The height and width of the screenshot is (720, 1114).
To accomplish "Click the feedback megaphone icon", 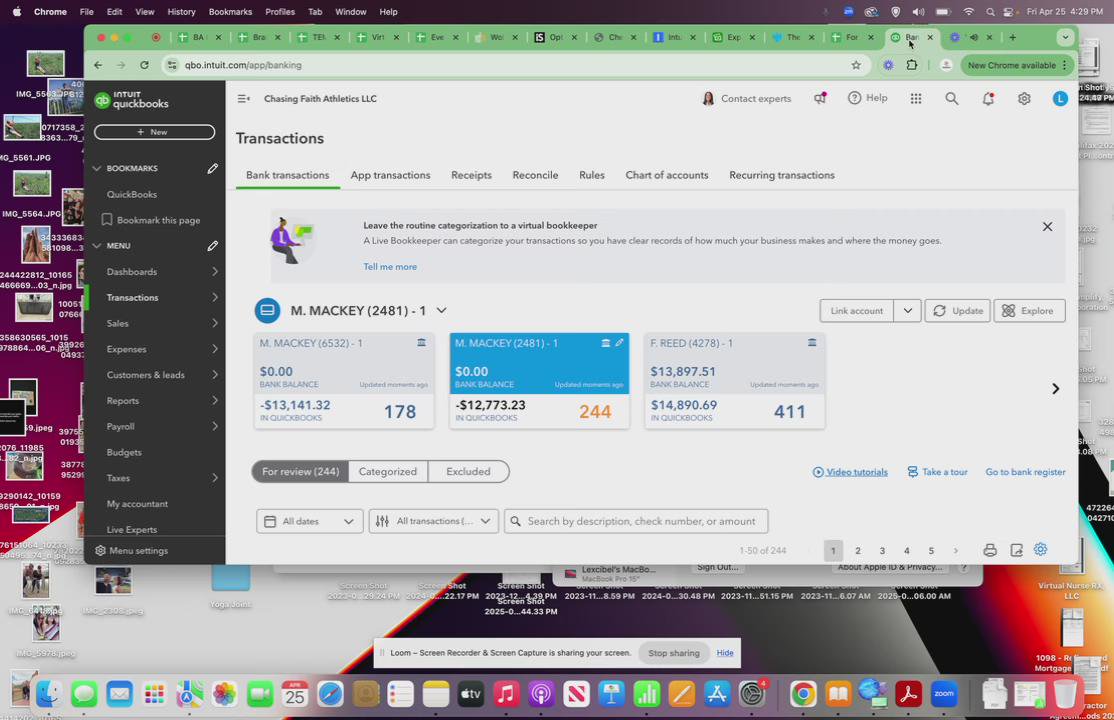I will (820, 98).
